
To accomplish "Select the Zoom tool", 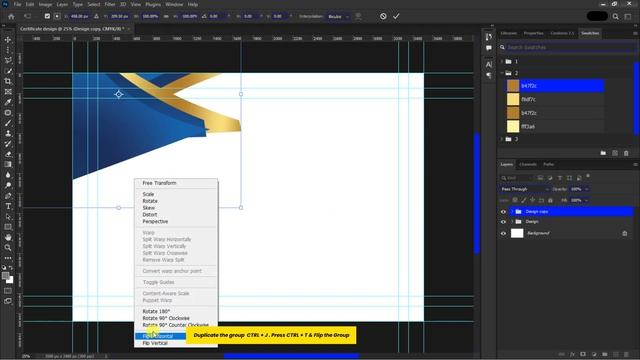I will click(8, 248).
